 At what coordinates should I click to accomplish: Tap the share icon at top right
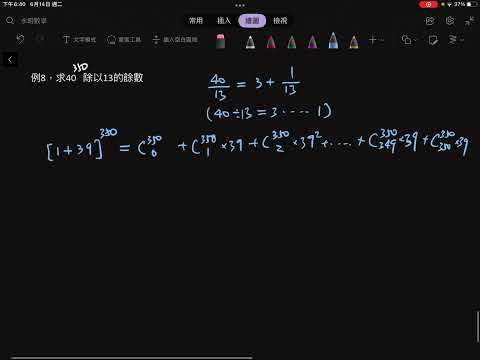pyautogui.click(x=430, y=21)
